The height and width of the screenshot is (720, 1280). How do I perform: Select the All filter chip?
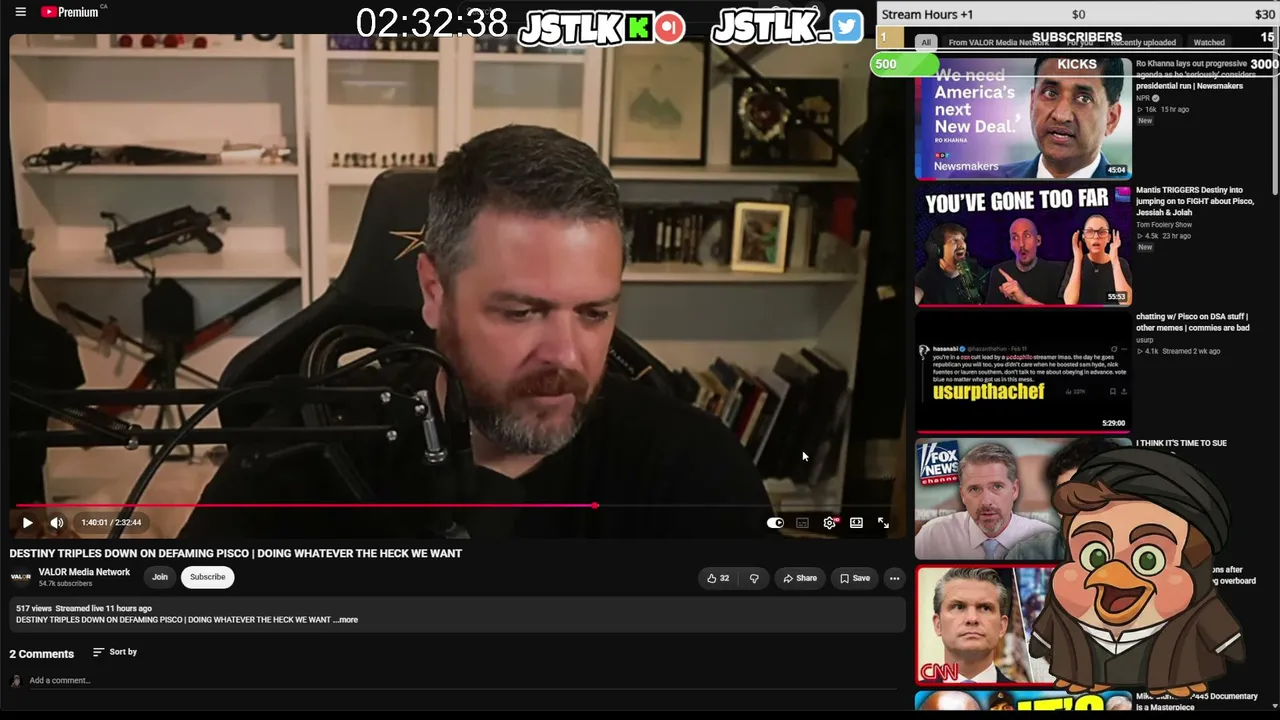926,42
